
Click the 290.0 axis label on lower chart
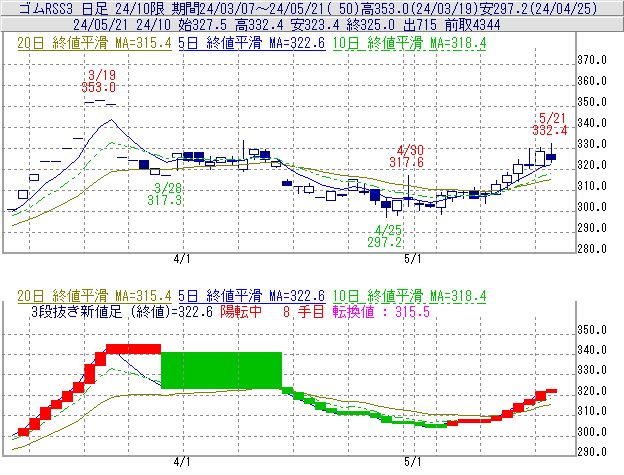tap(592, 452)
